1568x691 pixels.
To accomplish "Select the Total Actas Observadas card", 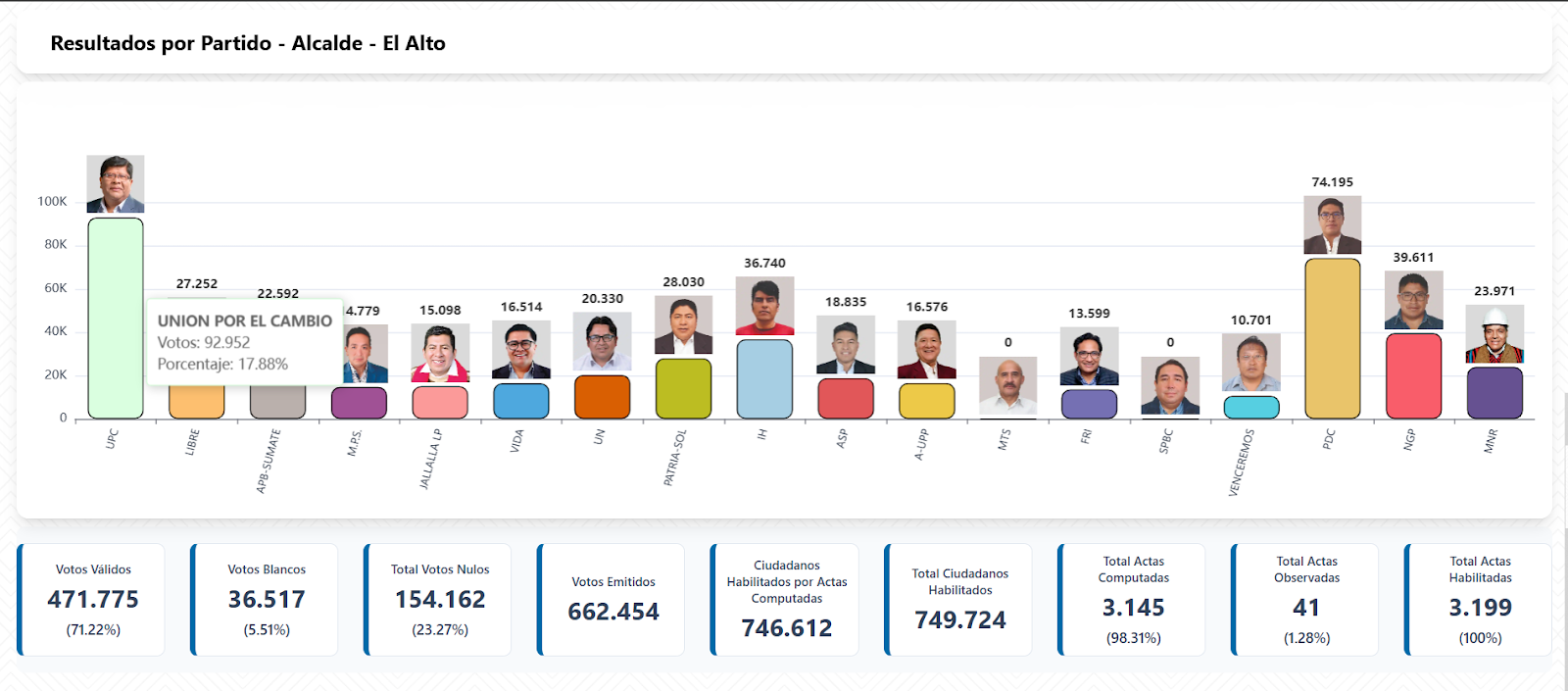I will 1306,600.
